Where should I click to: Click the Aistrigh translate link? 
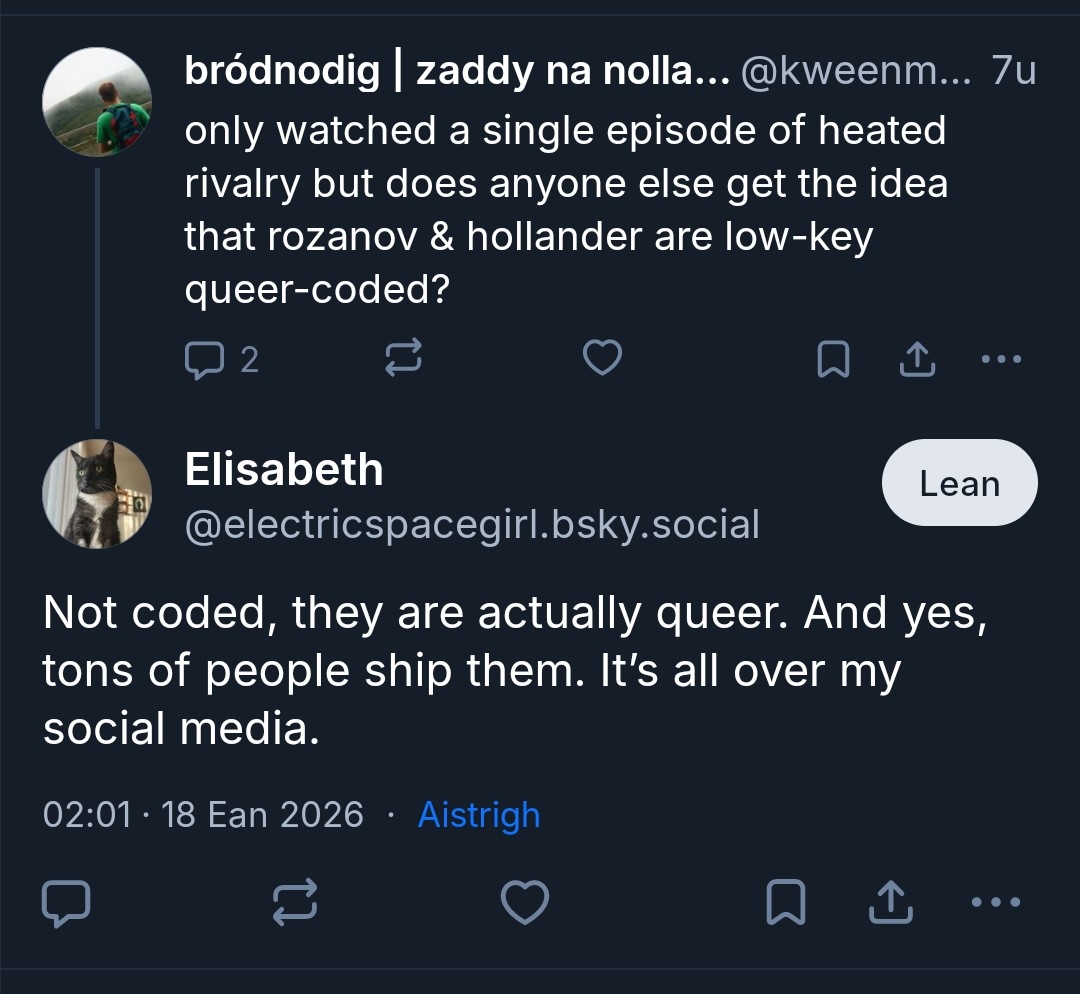[478, 815]
